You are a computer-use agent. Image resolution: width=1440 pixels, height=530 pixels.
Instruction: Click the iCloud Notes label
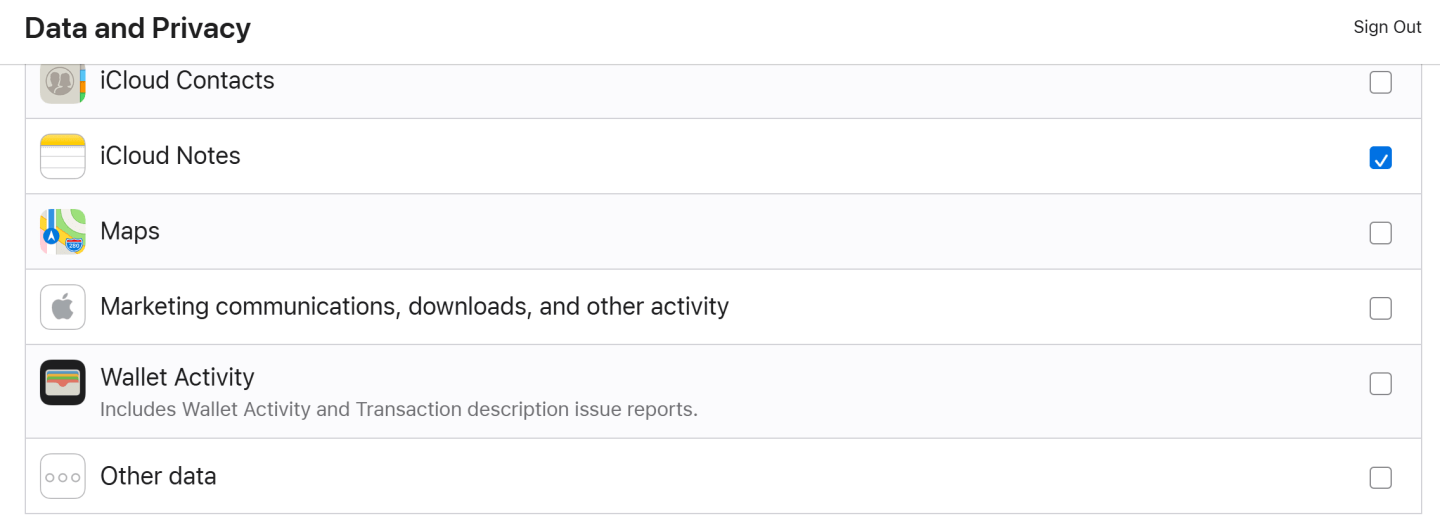[x=170, y=156]
